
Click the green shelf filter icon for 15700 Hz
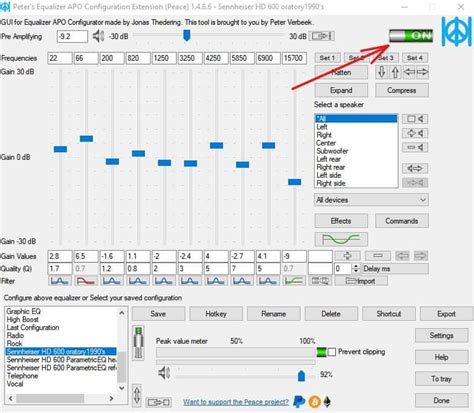pos(294,281)
